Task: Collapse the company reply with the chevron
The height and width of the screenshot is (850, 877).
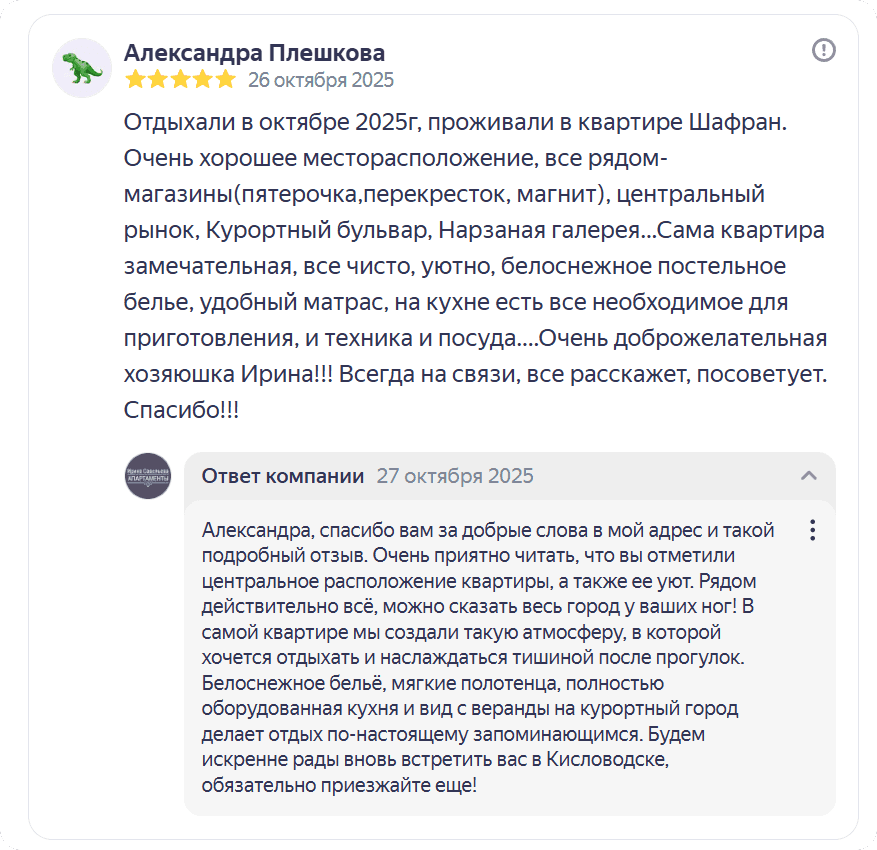Action: 809,476
